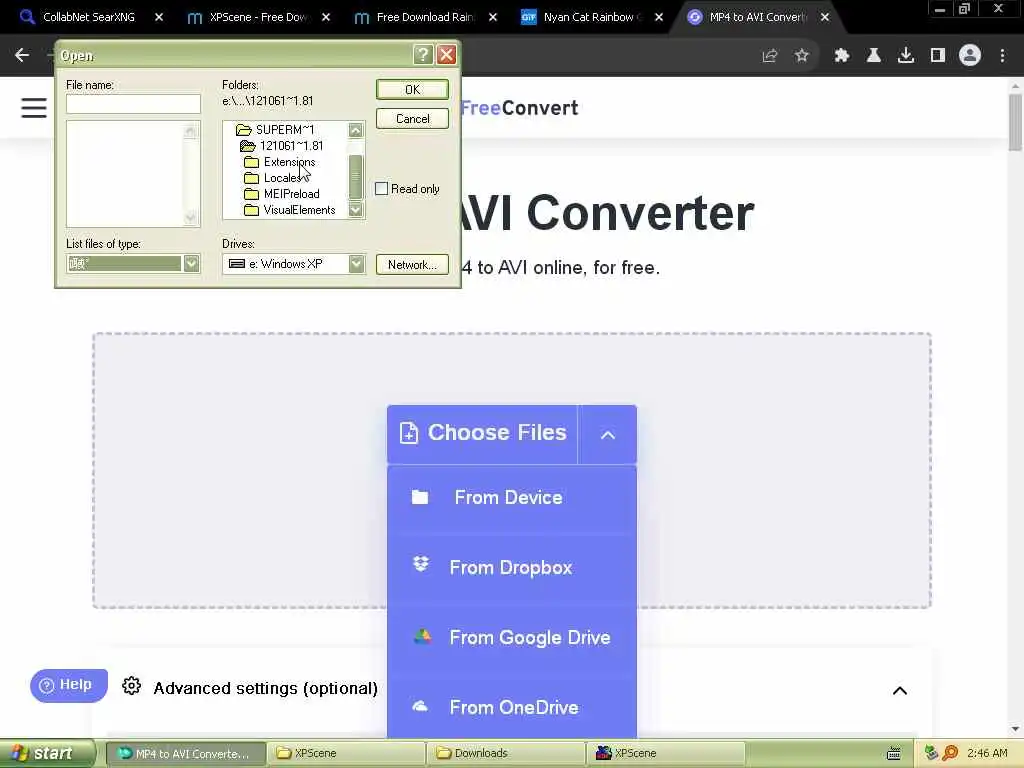Viewport: 1024px width, 768px height.
Task: Toggle the Read only checkbox
Action: (381, 189)
